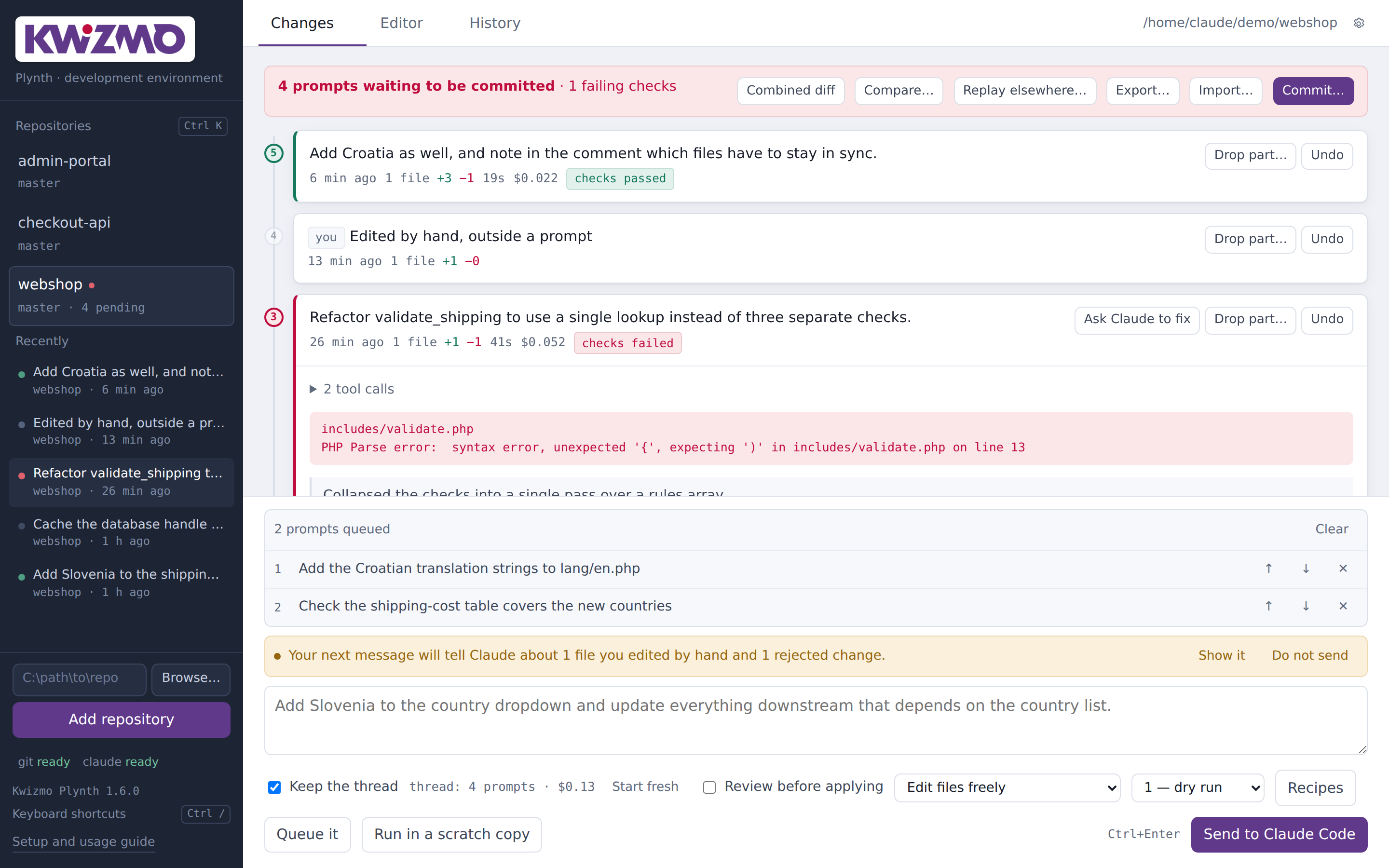Screen dimensions: 1389x868
Task: Click Drop part... for hand-edited change
Action: point(1250,239)
